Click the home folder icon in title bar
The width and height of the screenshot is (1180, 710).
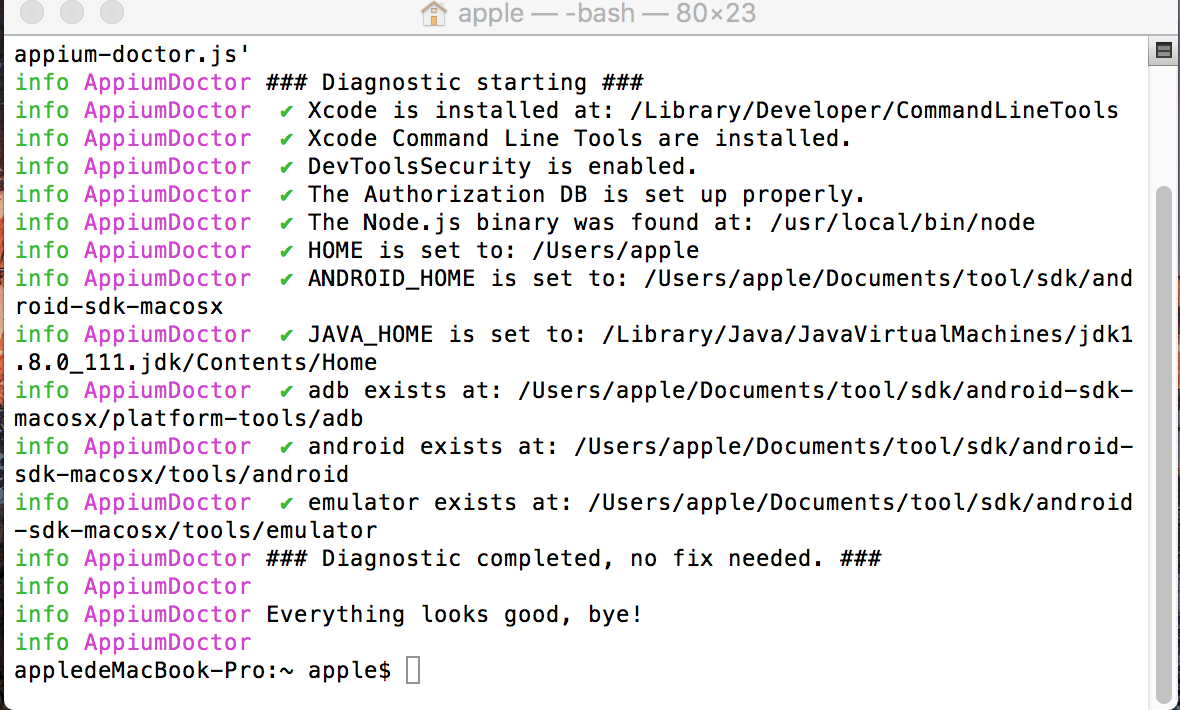(x=433, y=13)
